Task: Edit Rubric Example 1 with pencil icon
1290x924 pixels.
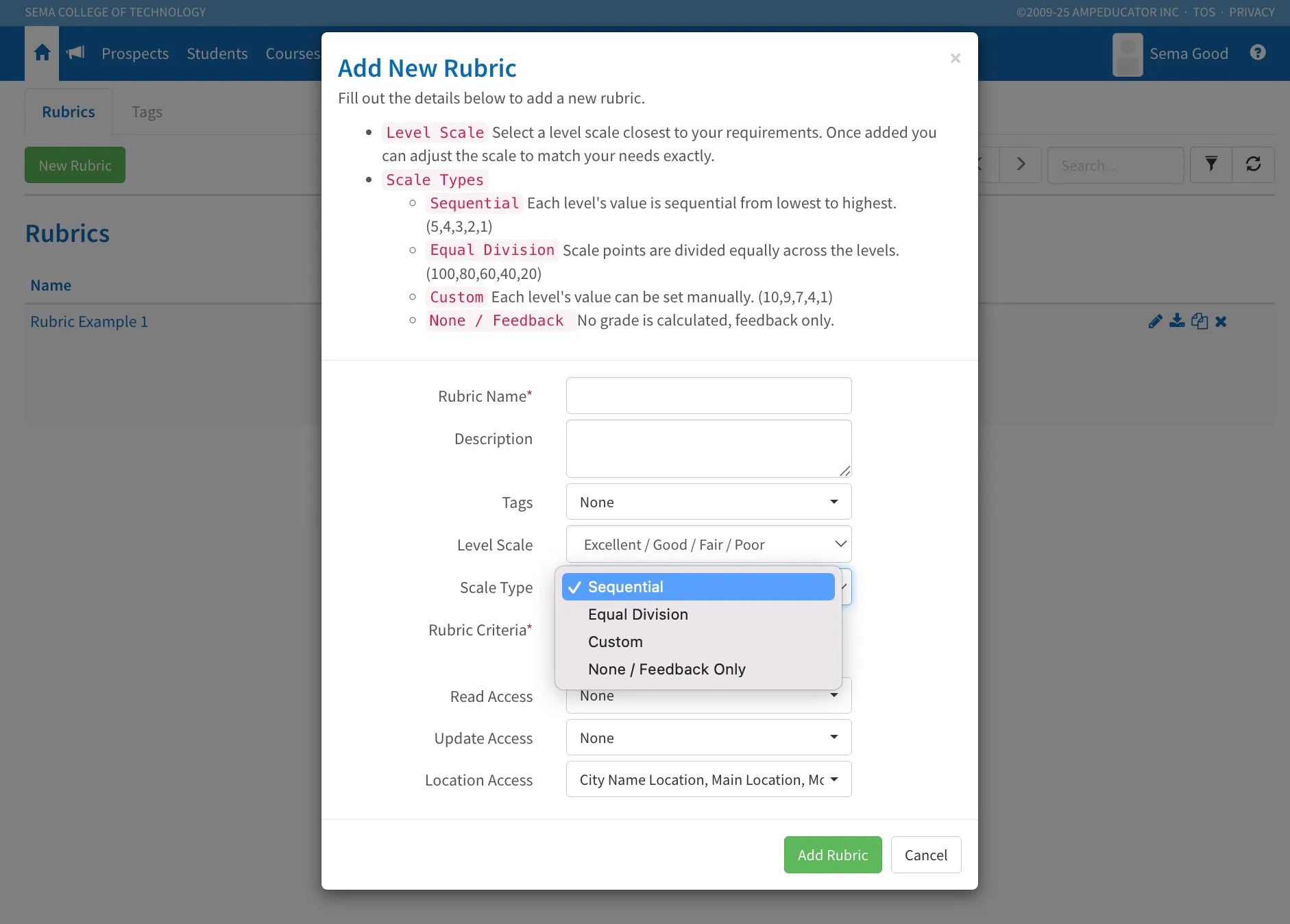Action: 1156,321
